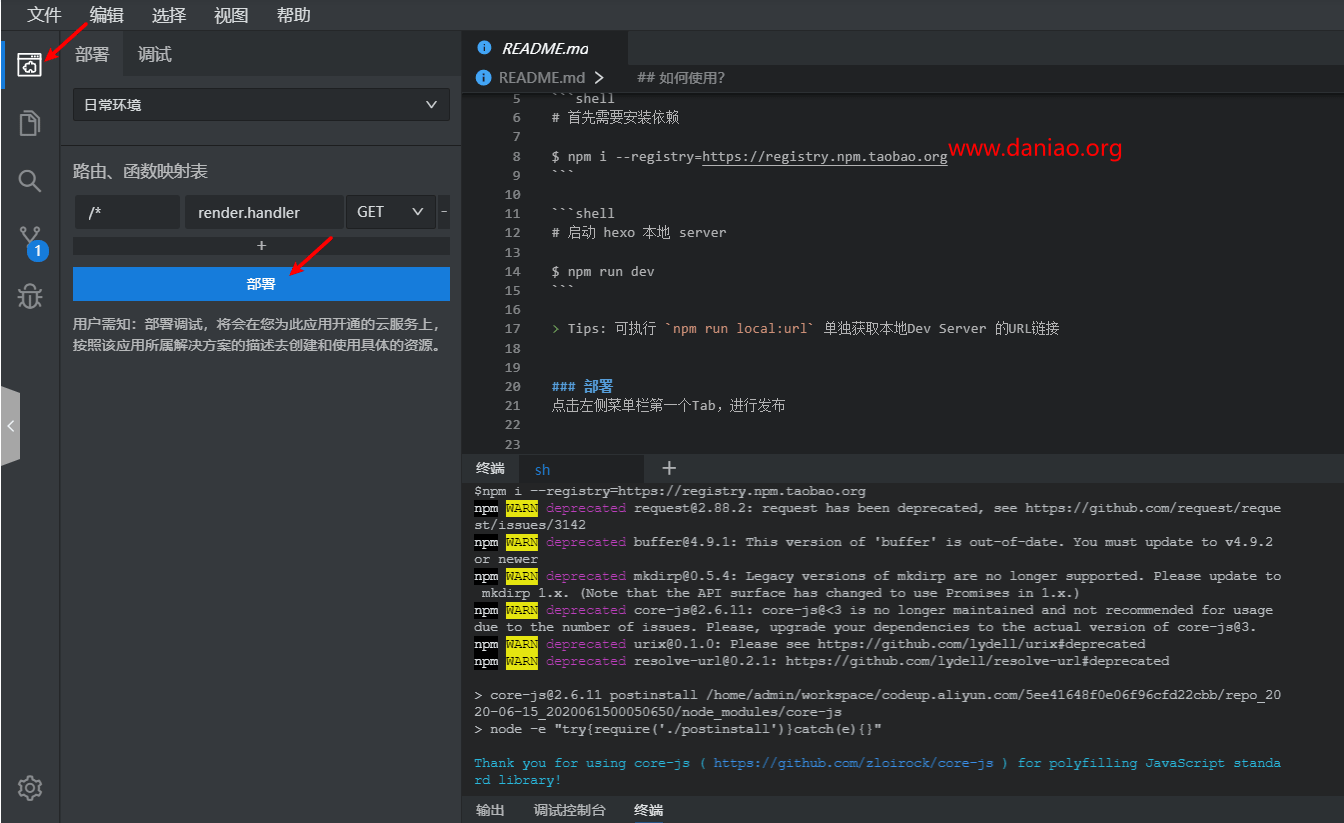Open the 选择 menu
The image size is (1344, 823).
click(x=169, y=15)
